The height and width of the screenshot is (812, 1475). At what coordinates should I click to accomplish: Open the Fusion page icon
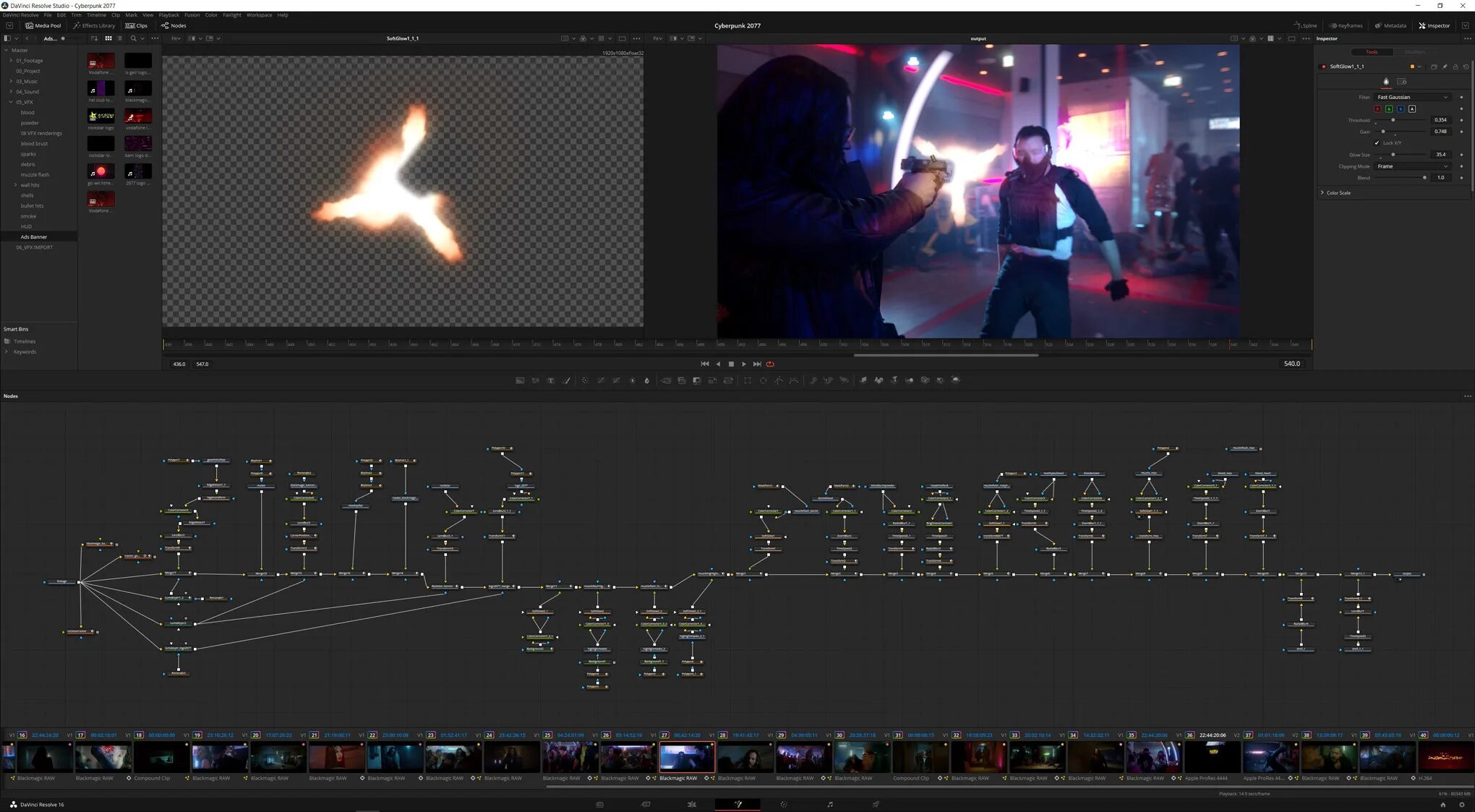737,804
